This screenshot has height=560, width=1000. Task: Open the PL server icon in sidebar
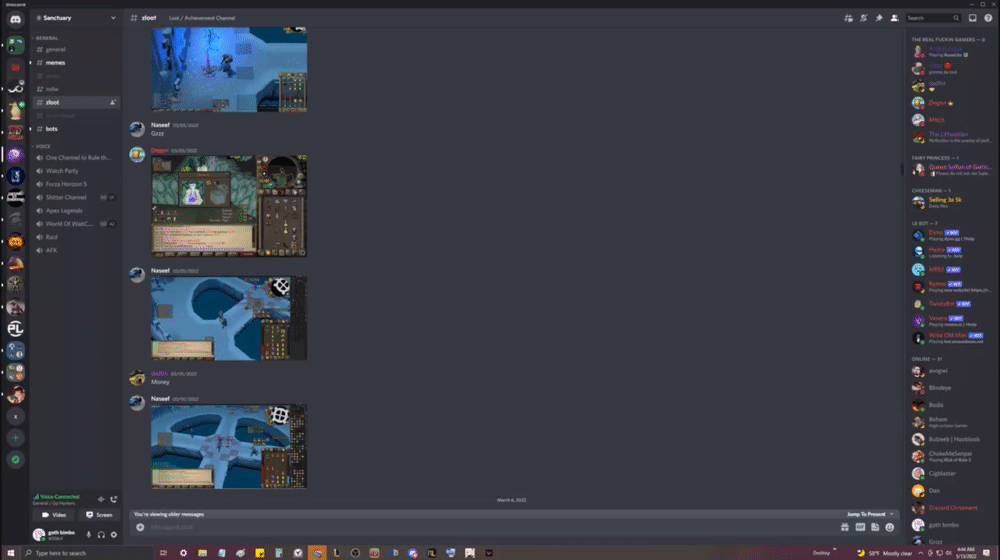(x=15, y=328)
